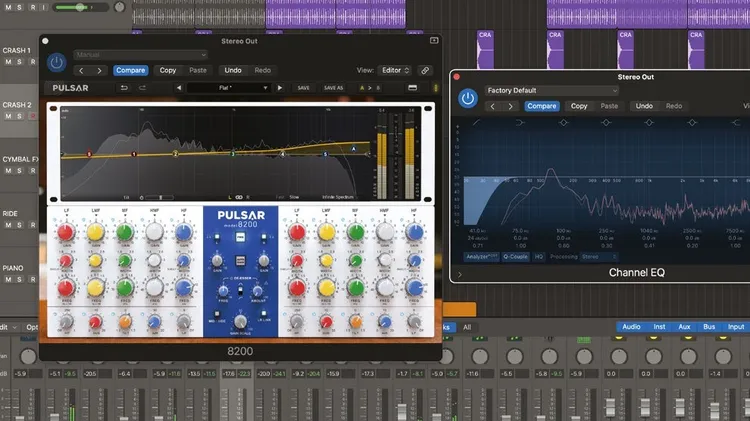Click the stereo link icon between L and R

click(x=239, y=197)
